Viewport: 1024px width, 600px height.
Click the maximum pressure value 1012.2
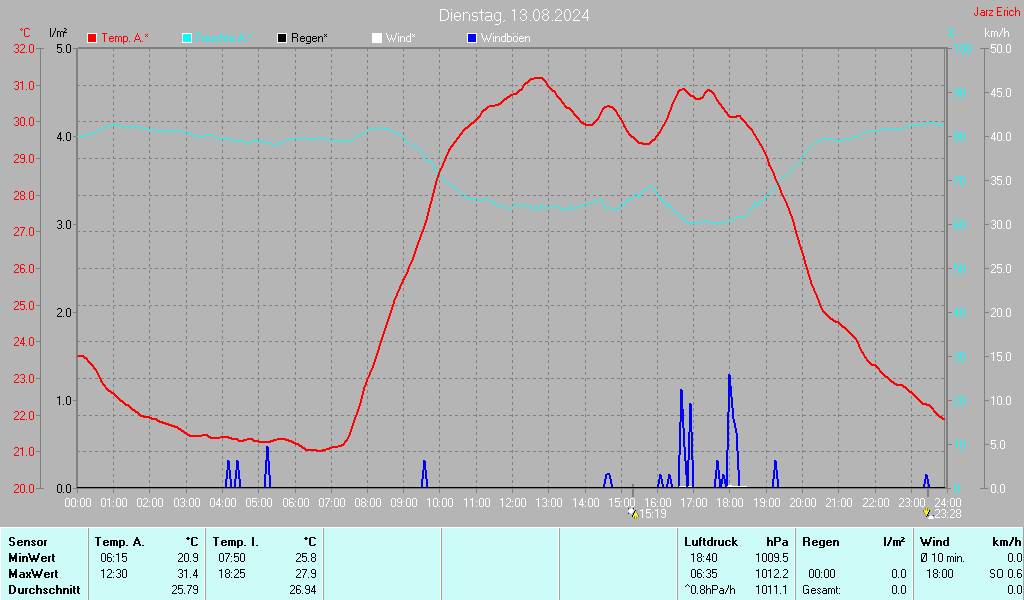tap(771, 574)
